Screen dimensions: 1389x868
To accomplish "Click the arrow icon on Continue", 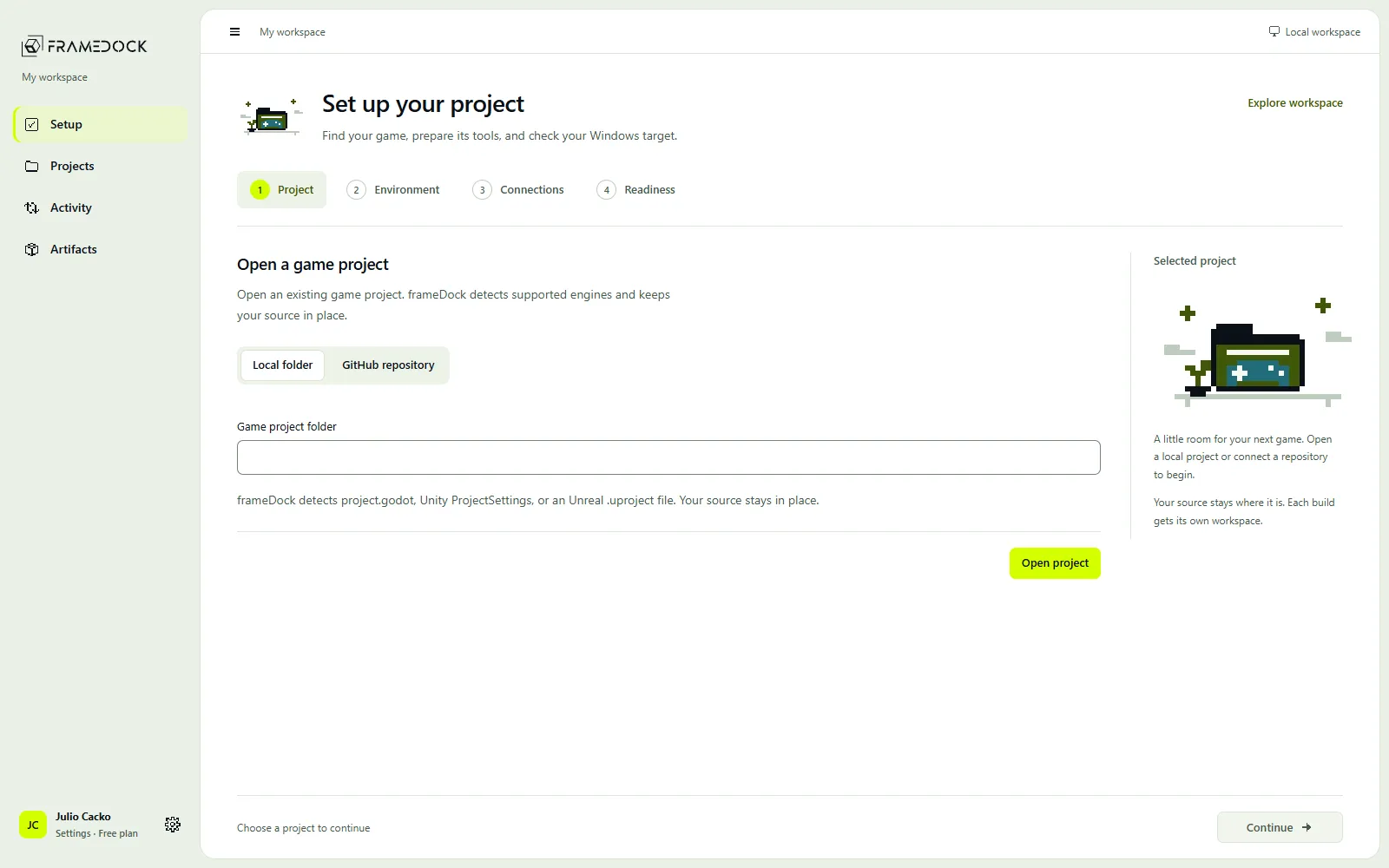I will pyautogui.click(x=1307, y=827).
